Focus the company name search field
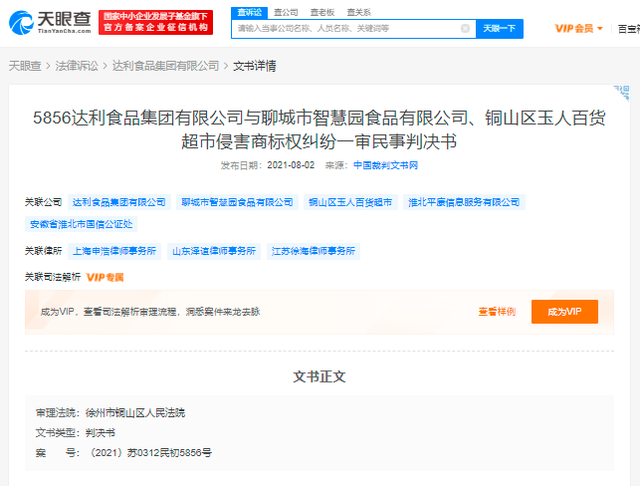This screenshot has width=640, height=486. tap(345, 29)
